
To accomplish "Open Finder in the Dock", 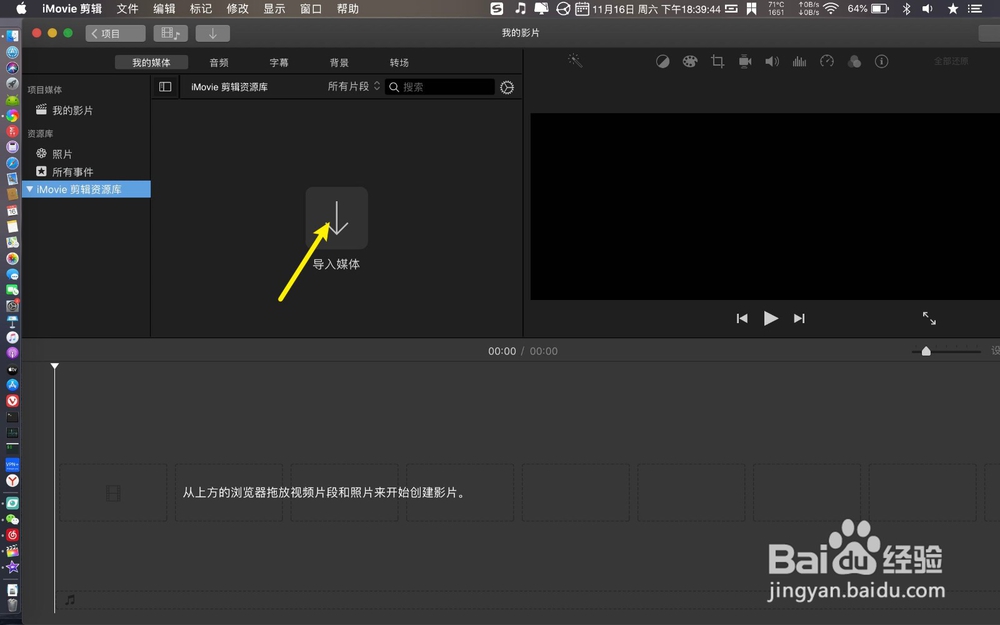I will 12,36.
